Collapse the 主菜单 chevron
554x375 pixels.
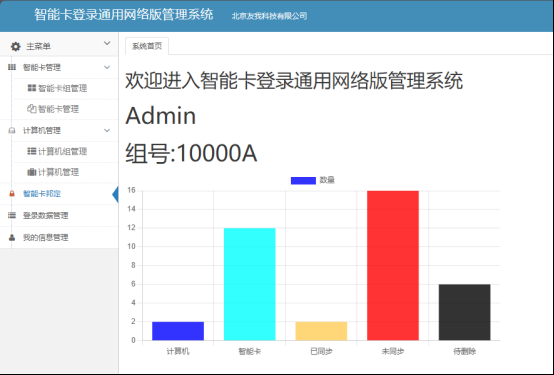click(107, 43)
